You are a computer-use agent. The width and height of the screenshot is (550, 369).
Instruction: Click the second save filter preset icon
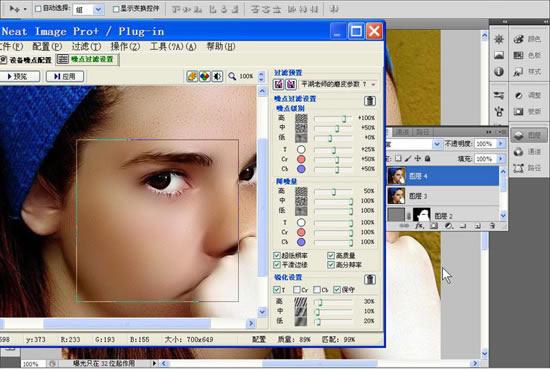pos(291,84)
